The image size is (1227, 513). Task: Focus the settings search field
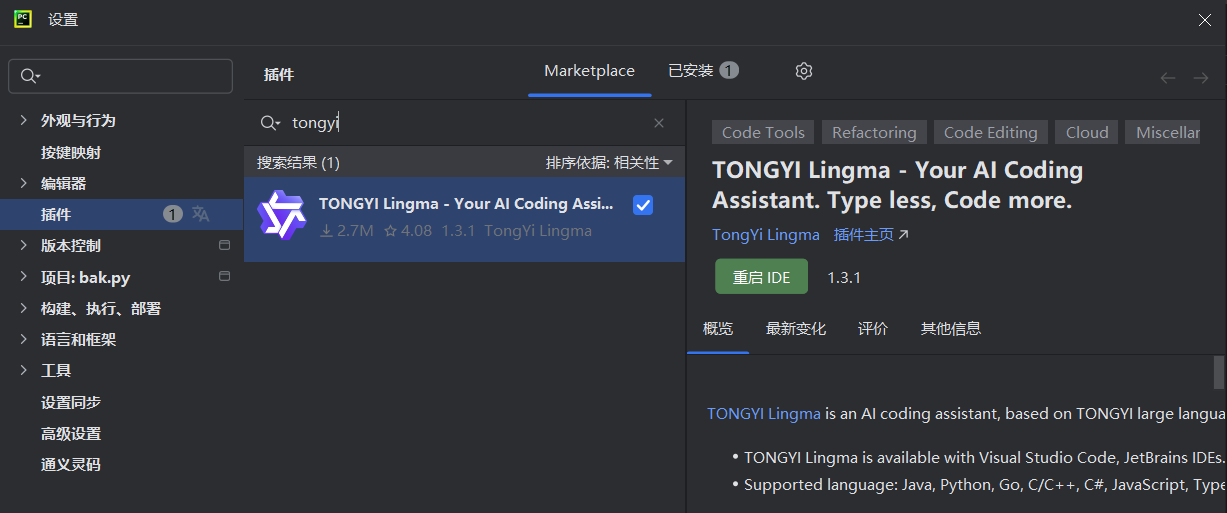pos(121,76)
